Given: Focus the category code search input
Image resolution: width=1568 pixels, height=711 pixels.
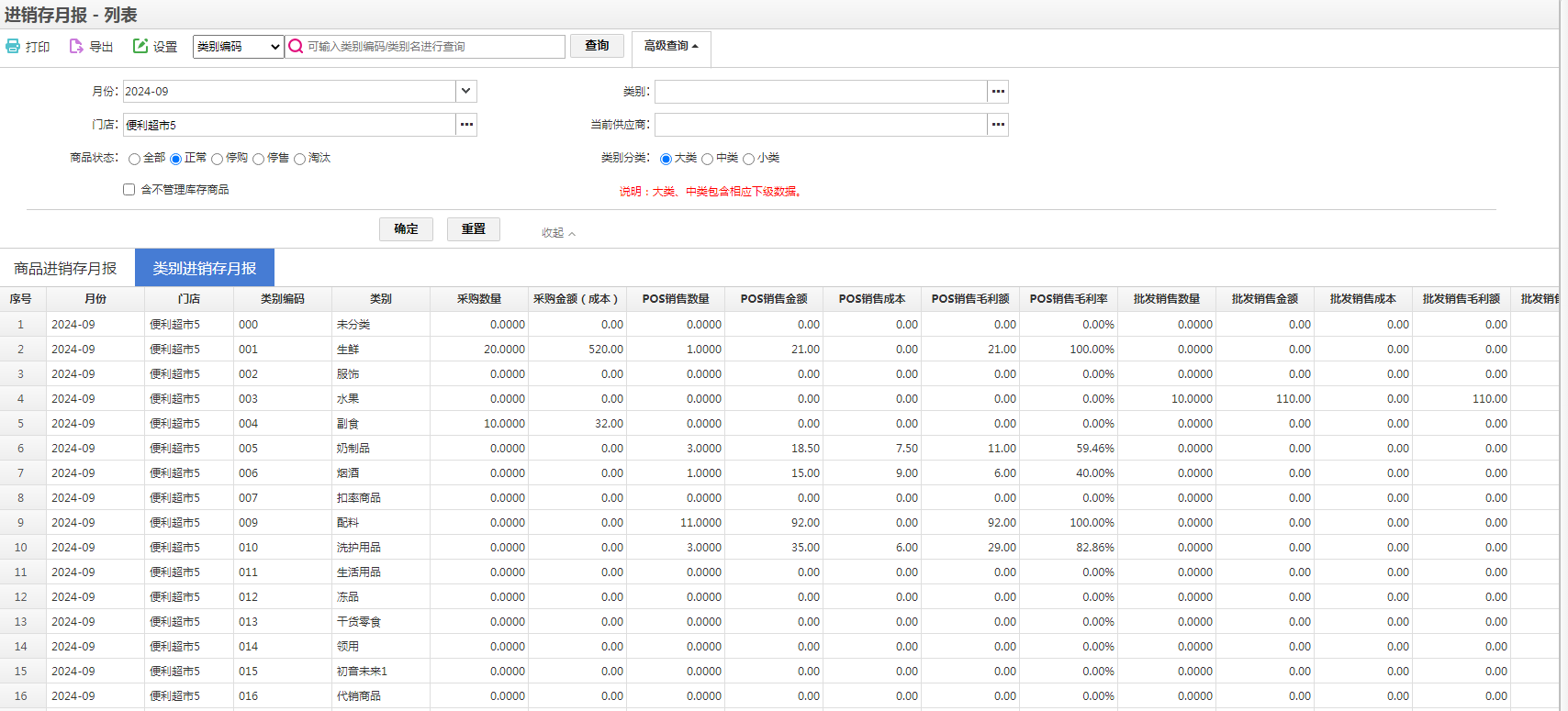Looking at the screenshot, I should click(x=431, y=47).
